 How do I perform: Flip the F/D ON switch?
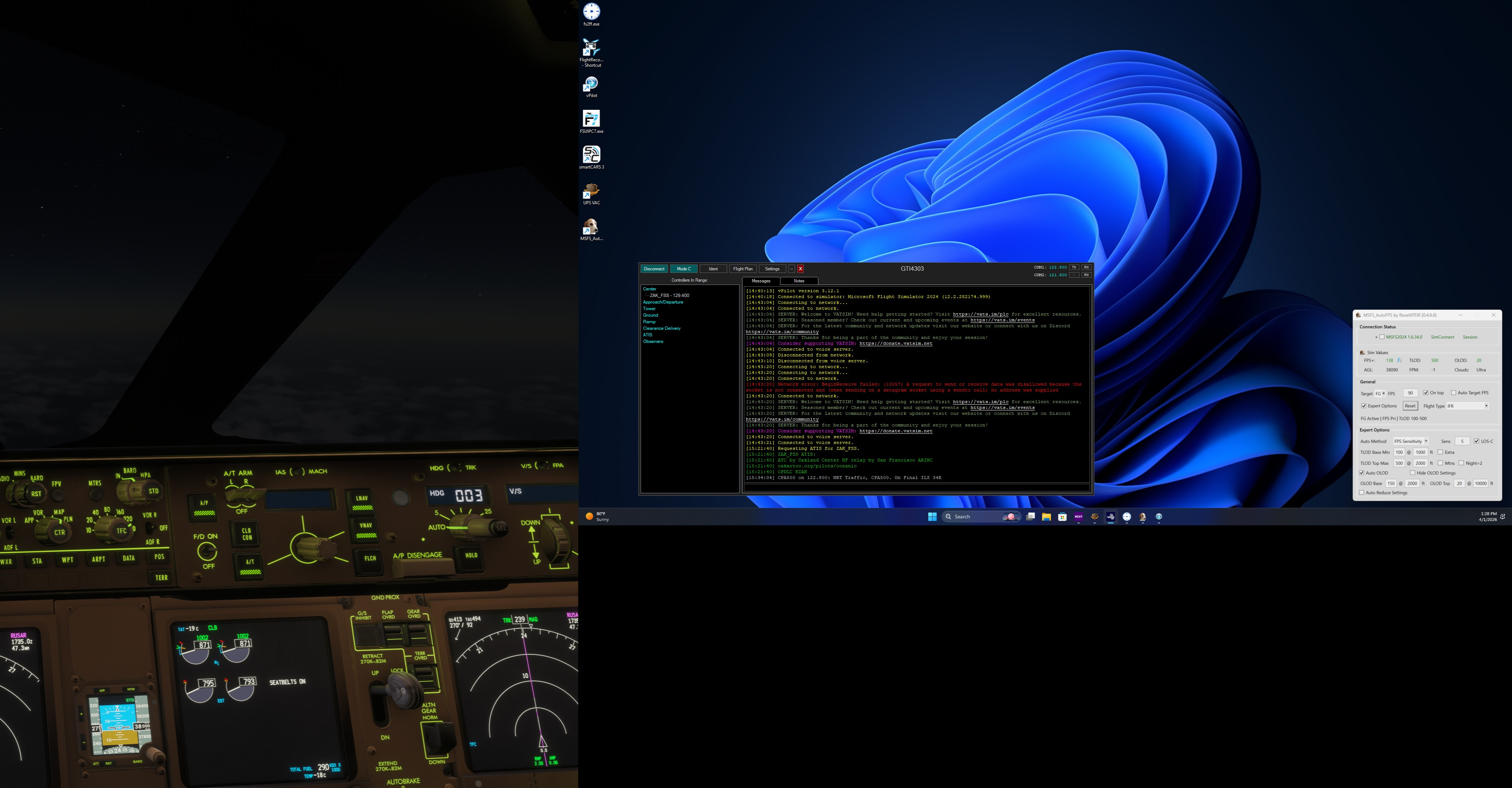207,551
